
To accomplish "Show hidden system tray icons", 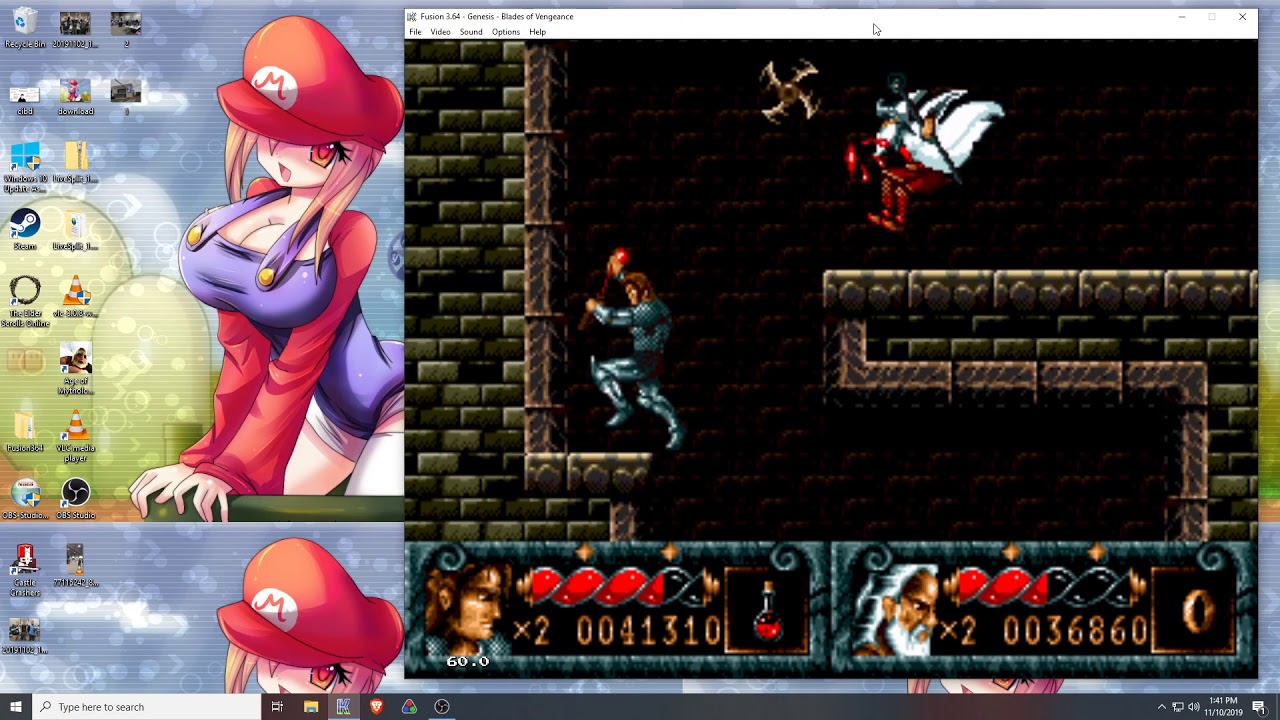I will (1161, 707).
